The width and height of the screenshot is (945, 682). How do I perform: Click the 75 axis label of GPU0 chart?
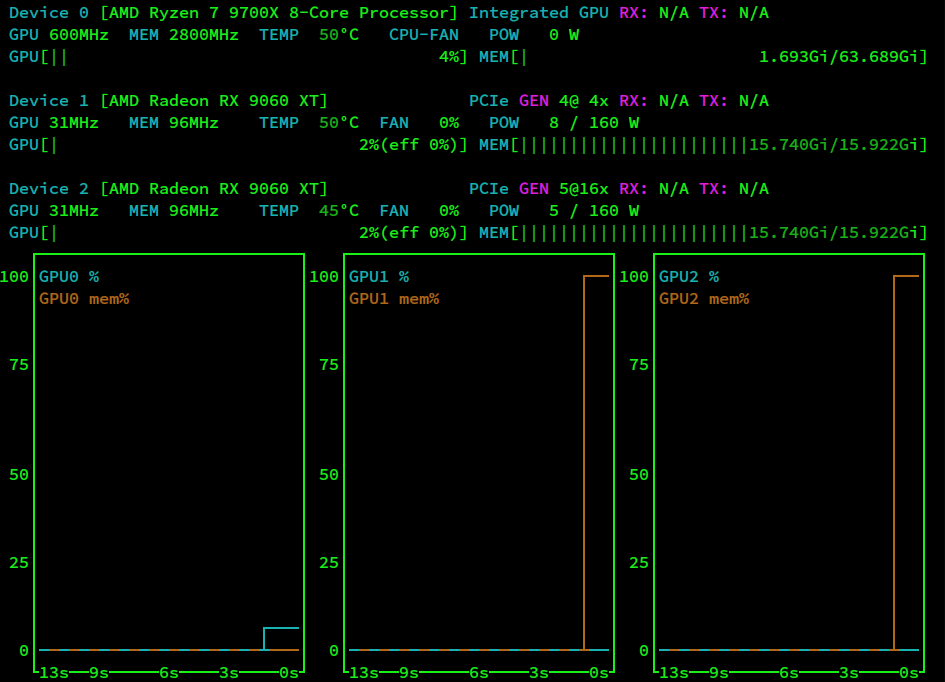point(19,364)
